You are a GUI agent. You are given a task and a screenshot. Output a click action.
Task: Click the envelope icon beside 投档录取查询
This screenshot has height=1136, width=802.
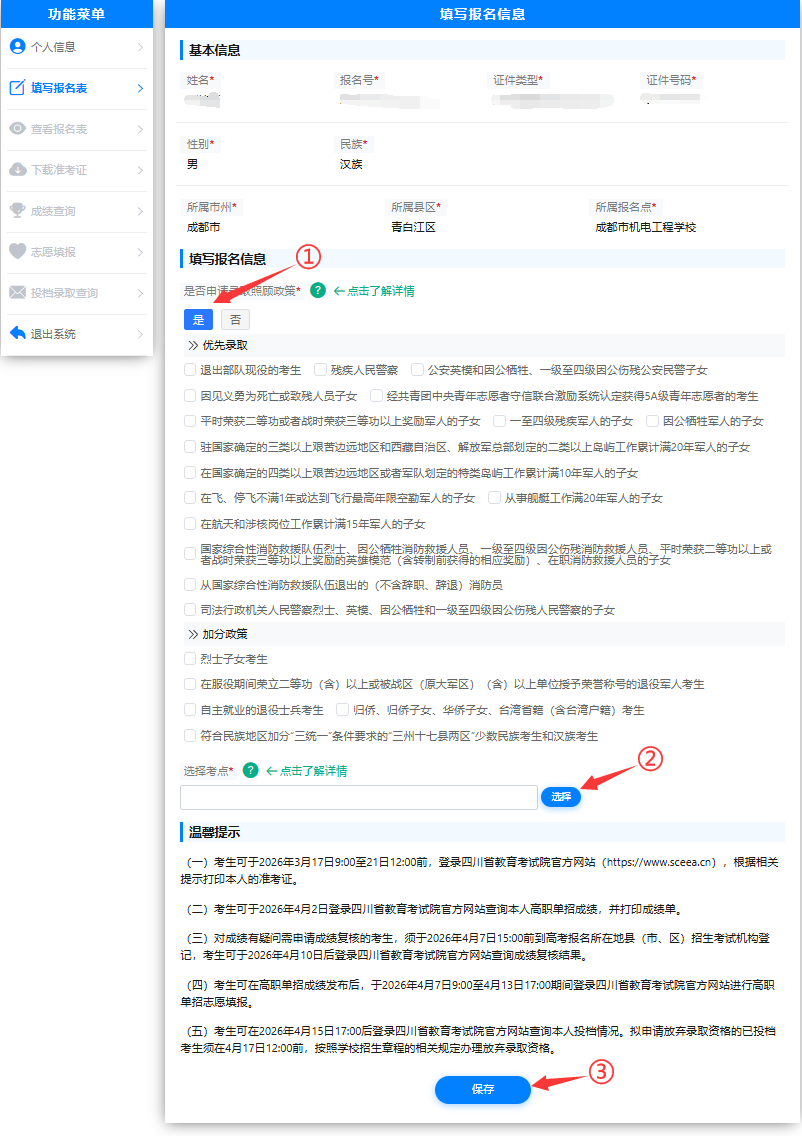click(16, 293)
